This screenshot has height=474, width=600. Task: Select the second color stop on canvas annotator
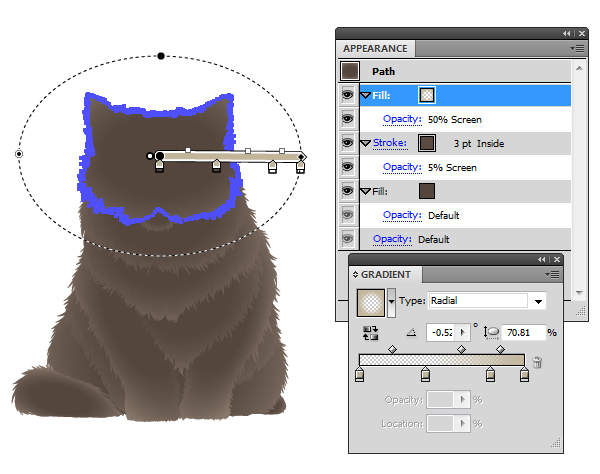(x=216, y=166)
